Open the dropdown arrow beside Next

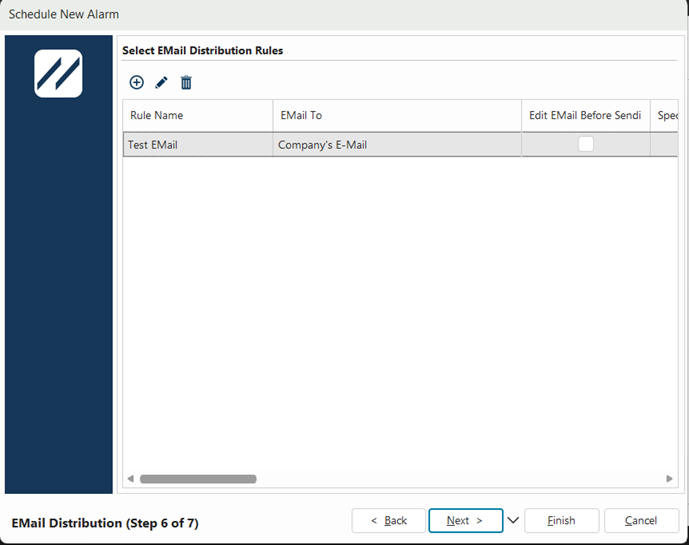coord(513,520)
